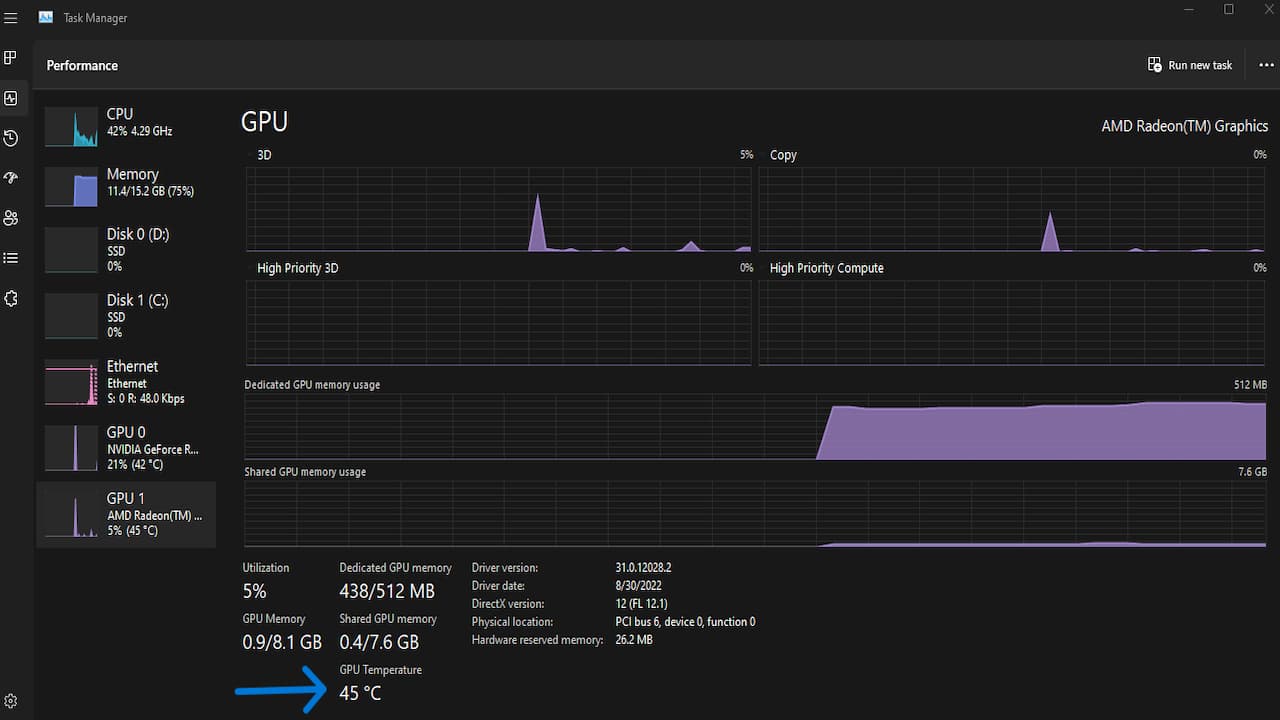Open the Services page icon
This screenshot has height=720, width=1280.
tap(11, 298)
